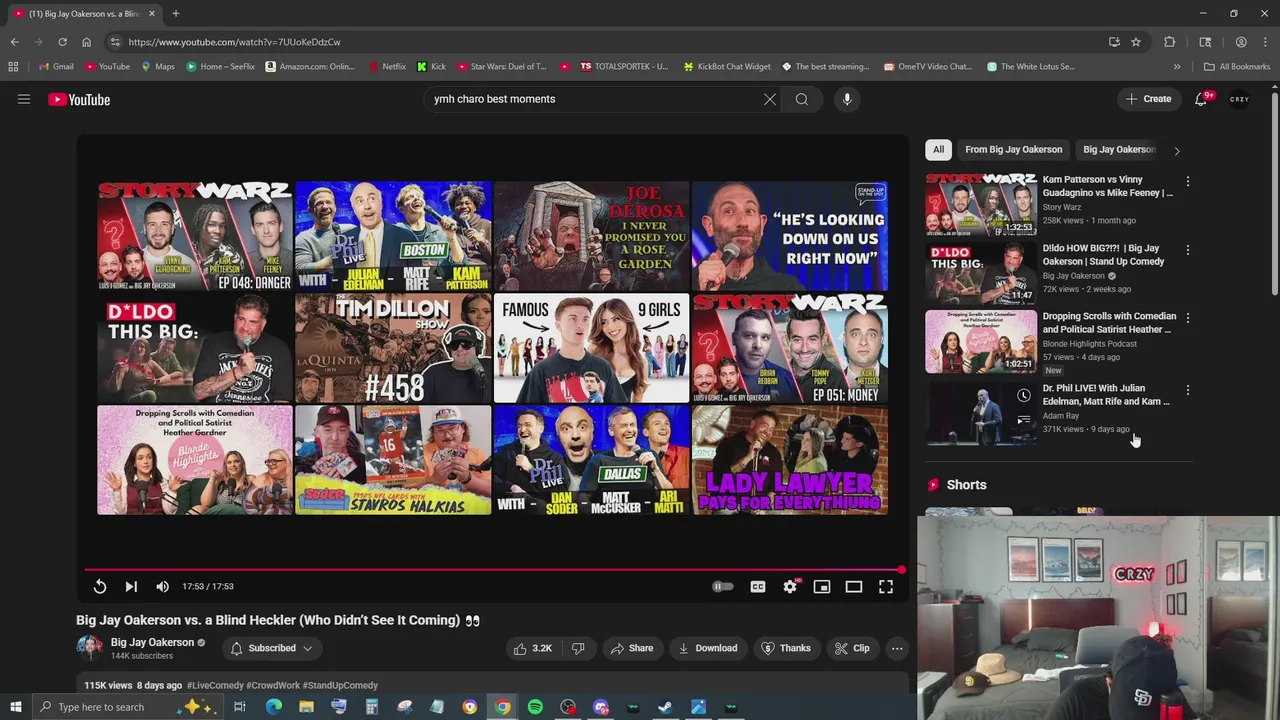The image size is (1280, 720).
Task: Toggle closed captions
Action: tap(758, 587)
